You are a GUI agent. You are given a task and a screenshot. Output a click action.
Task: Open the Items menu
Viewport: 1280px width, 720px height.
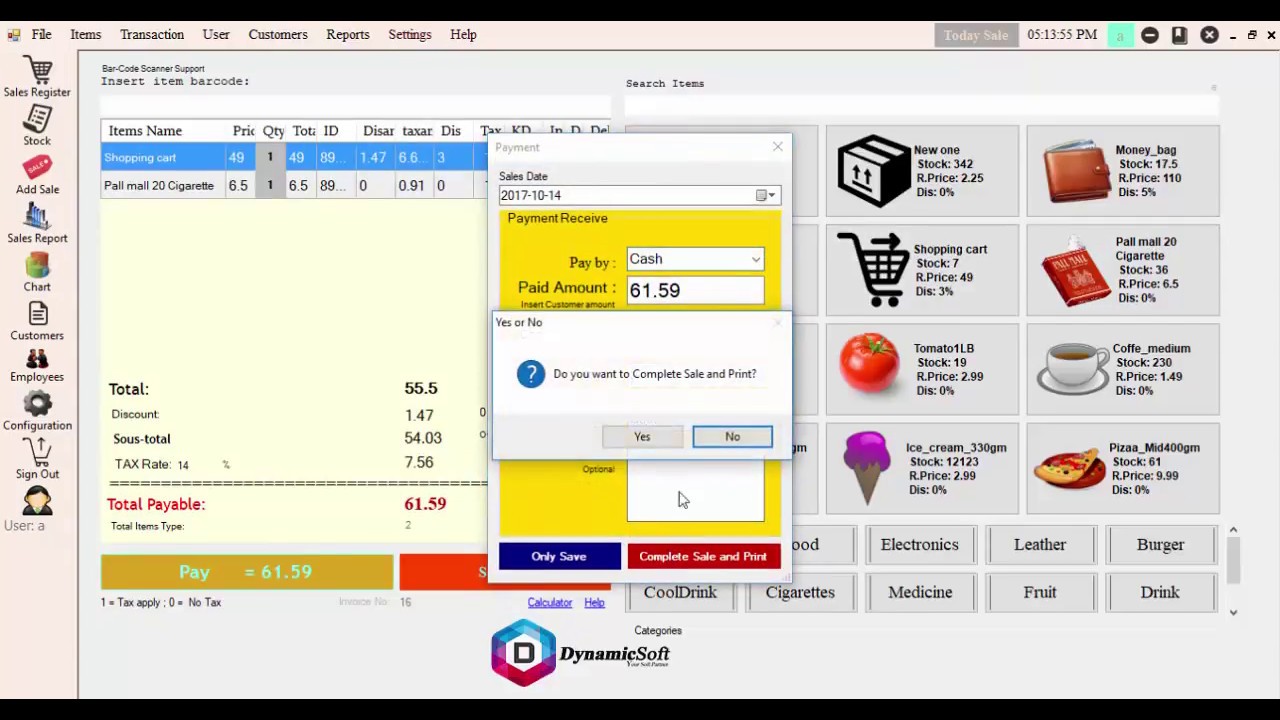[85, 35]
